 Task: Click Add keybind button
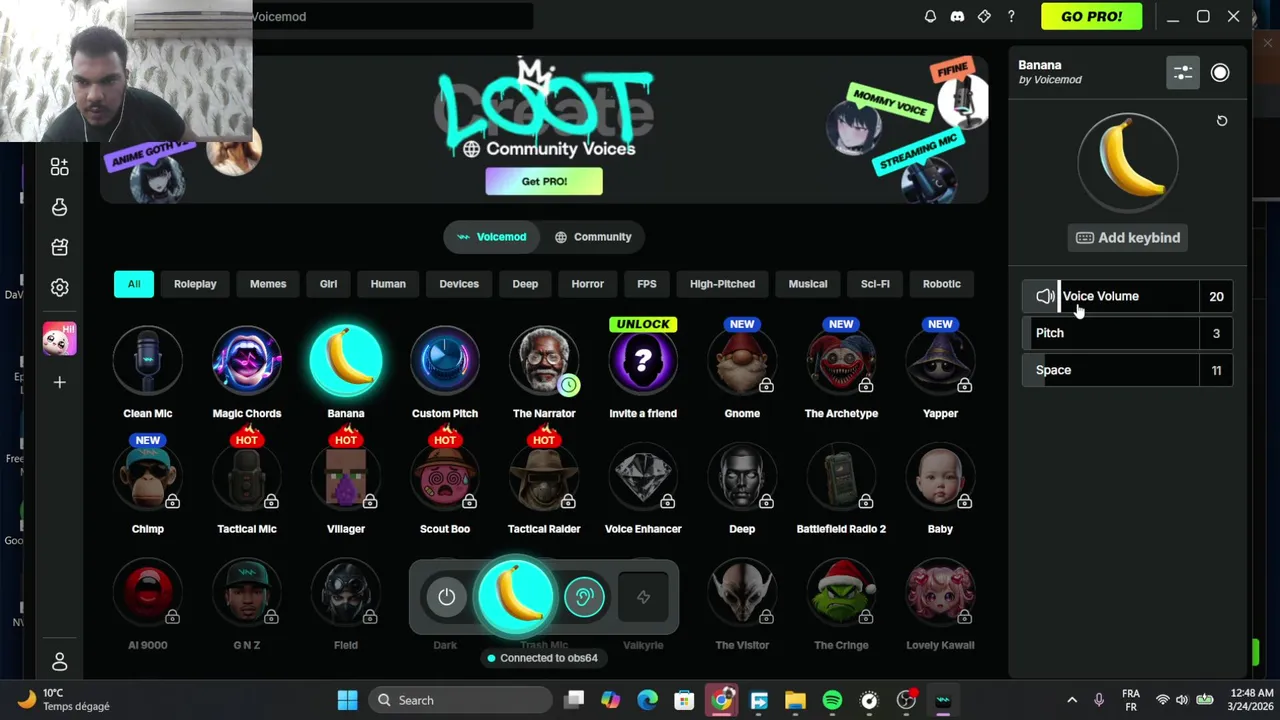(1128, 238)
